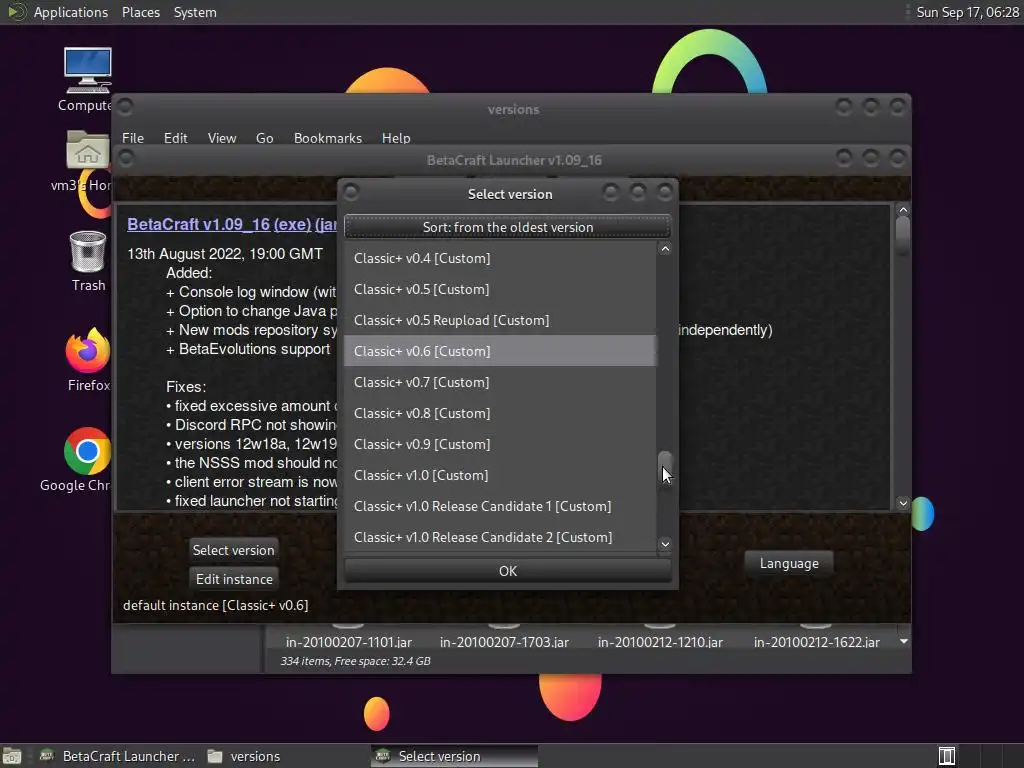This screenshot has height=768, width=1024.
Task: Click changelog scroll down arrow in launcher
Action: pos(903,503)
